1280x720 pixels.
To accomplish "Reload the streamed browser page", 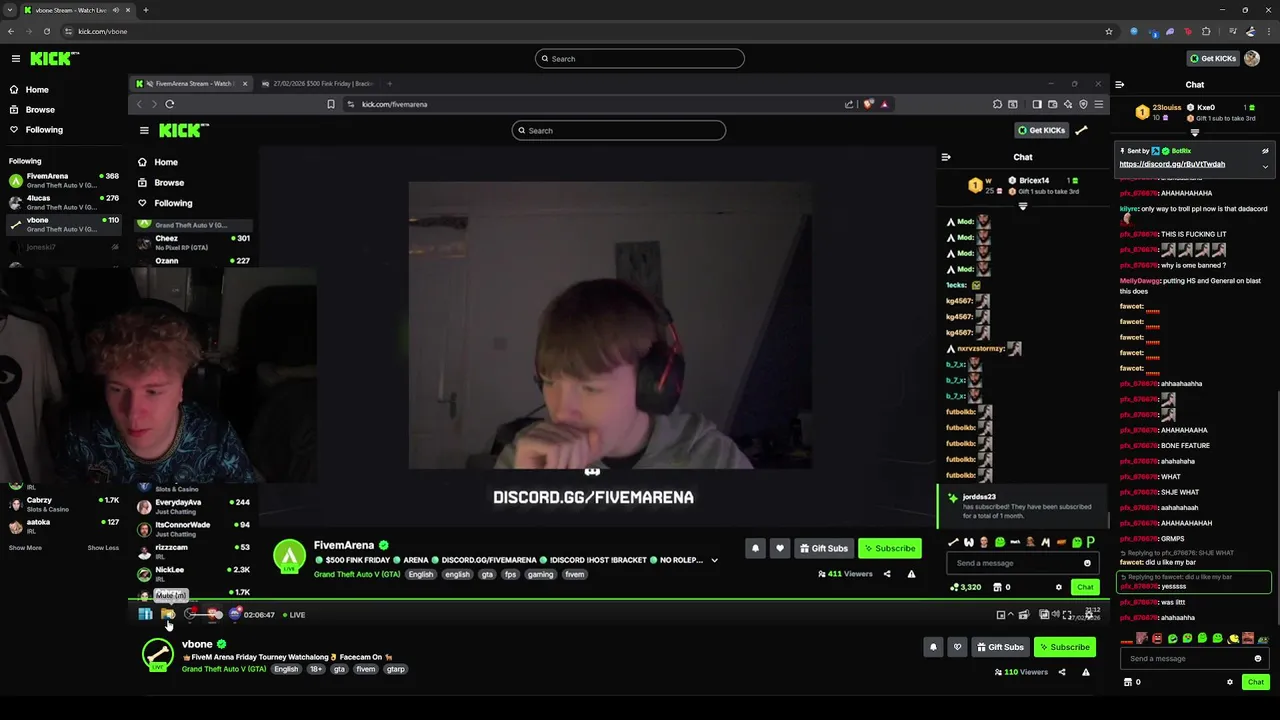I will point(170,104).
